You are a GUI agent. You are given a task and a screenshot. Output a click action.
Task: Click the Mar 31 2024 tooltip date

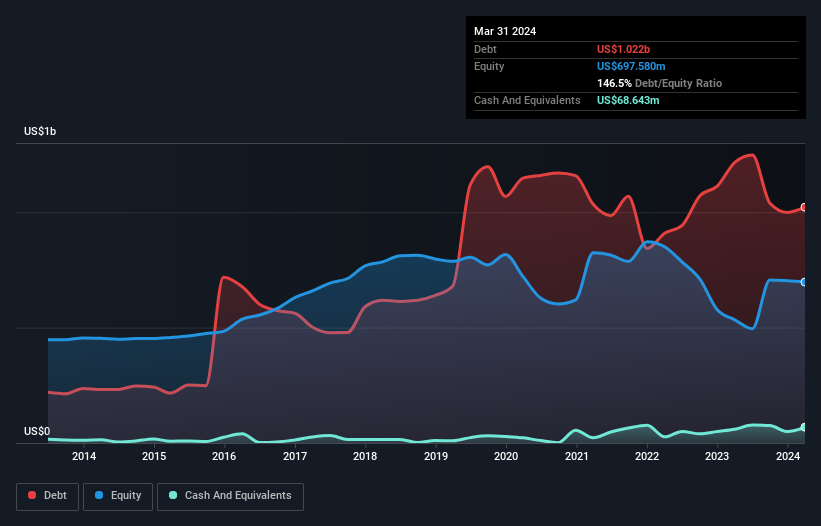[x=505, y=31]
